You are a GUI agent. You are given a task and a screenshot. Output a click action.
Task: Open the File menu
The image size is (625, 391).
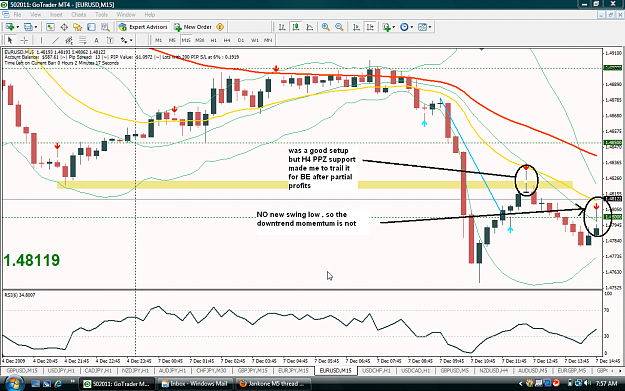click(x=18, y=14)
